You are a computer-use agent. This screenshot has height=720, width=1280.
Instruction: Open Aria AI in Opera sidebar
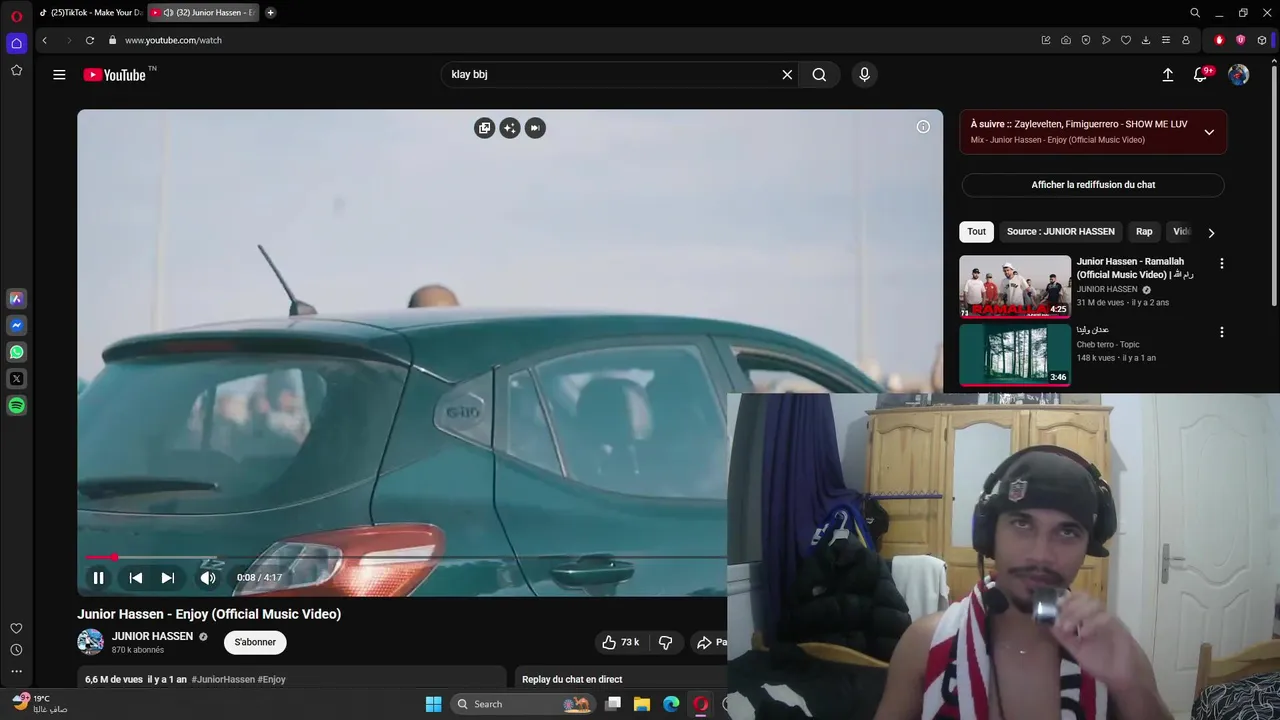click(x=16, y=298)
